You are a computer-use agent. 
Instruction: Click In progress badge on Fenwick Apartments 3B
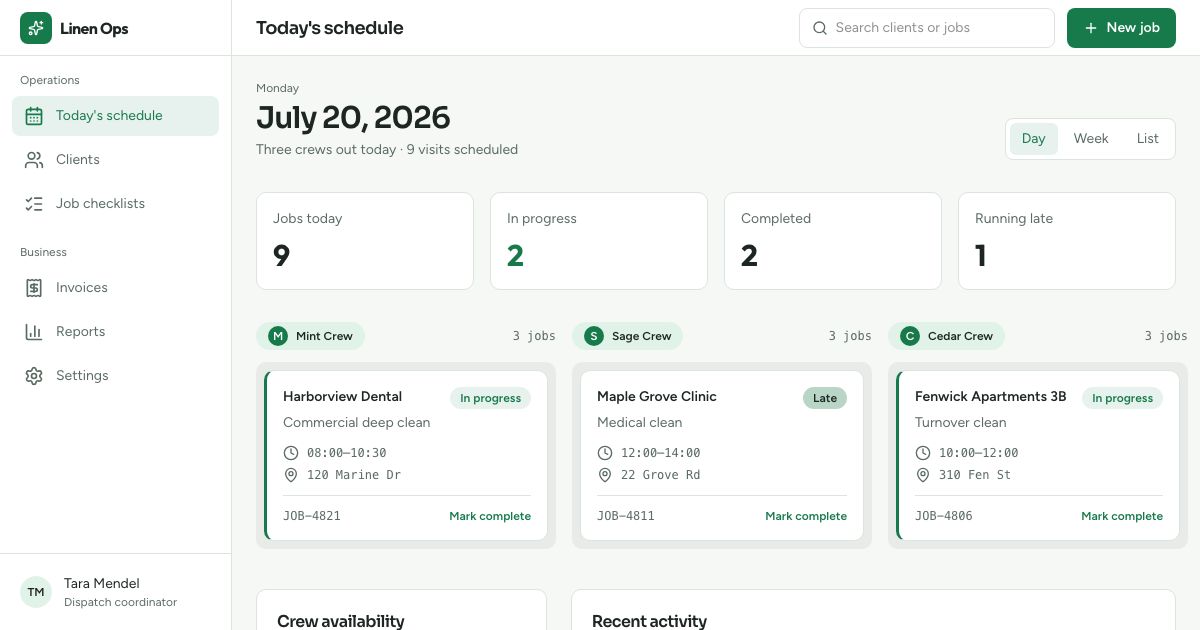tap(1122, 398)
